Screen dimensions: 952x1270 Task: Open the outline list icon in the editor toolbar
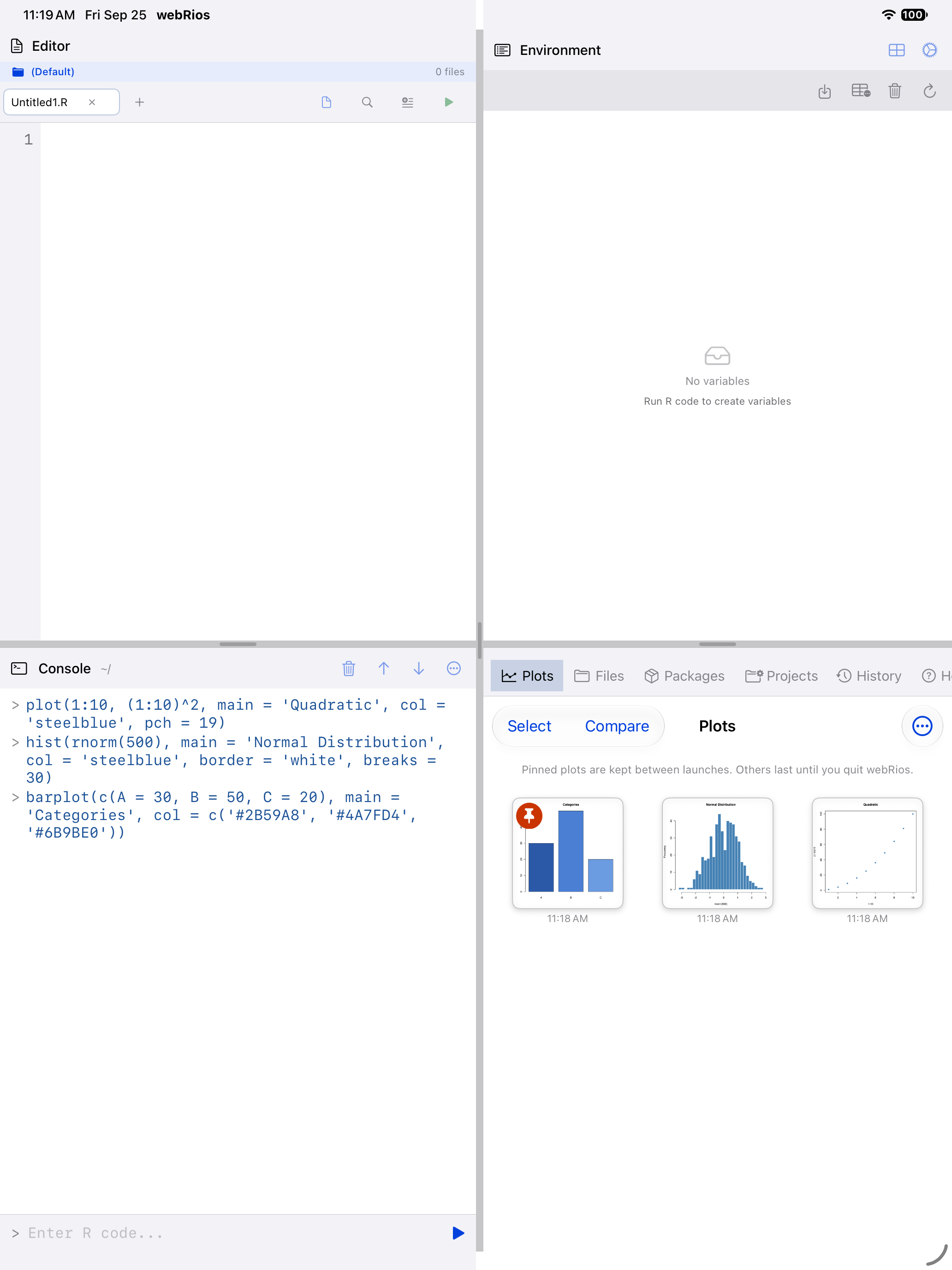click(407, 102)
